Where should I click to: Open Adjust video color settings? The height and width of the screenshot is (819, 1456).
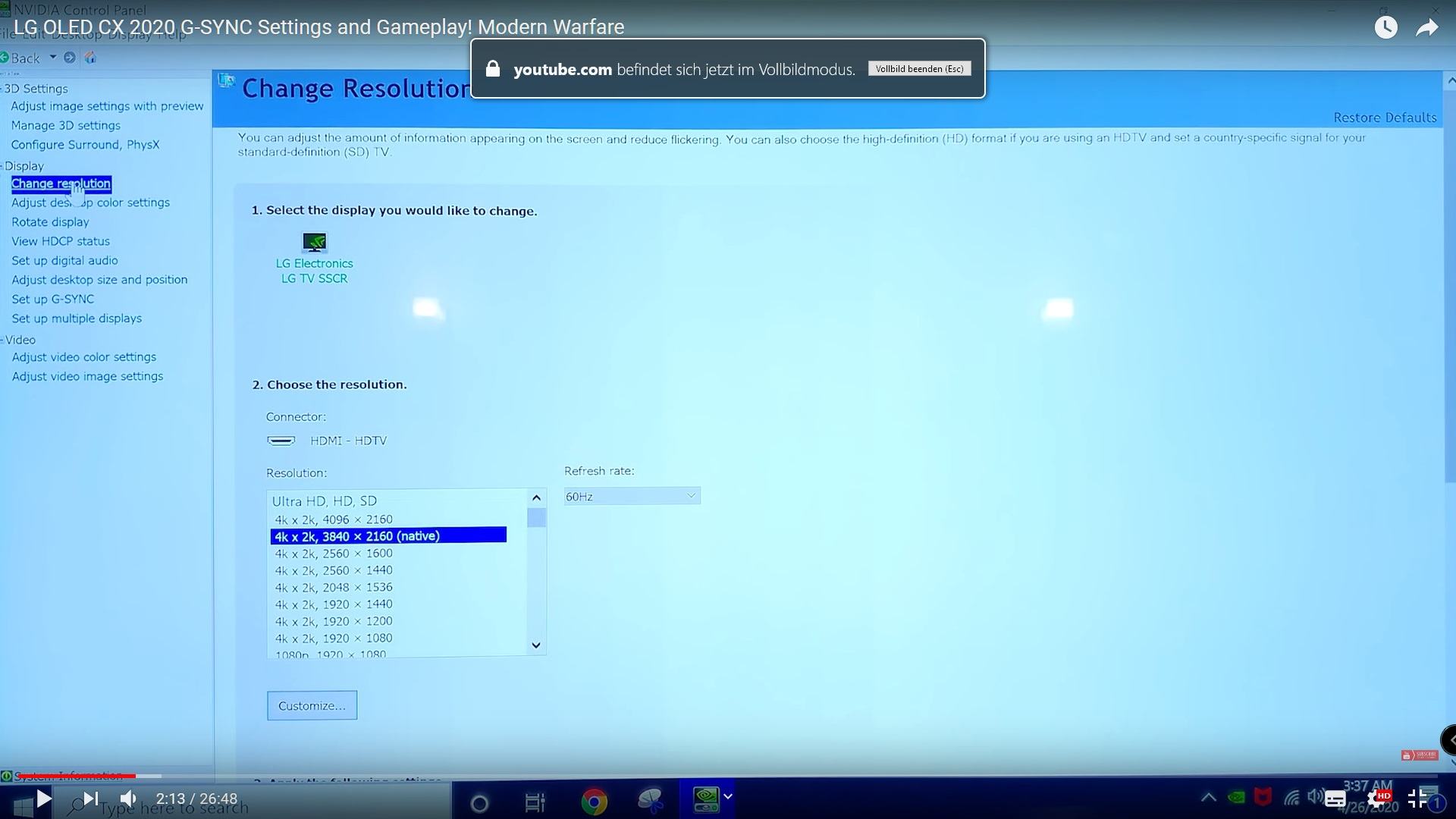pos(84,356)
